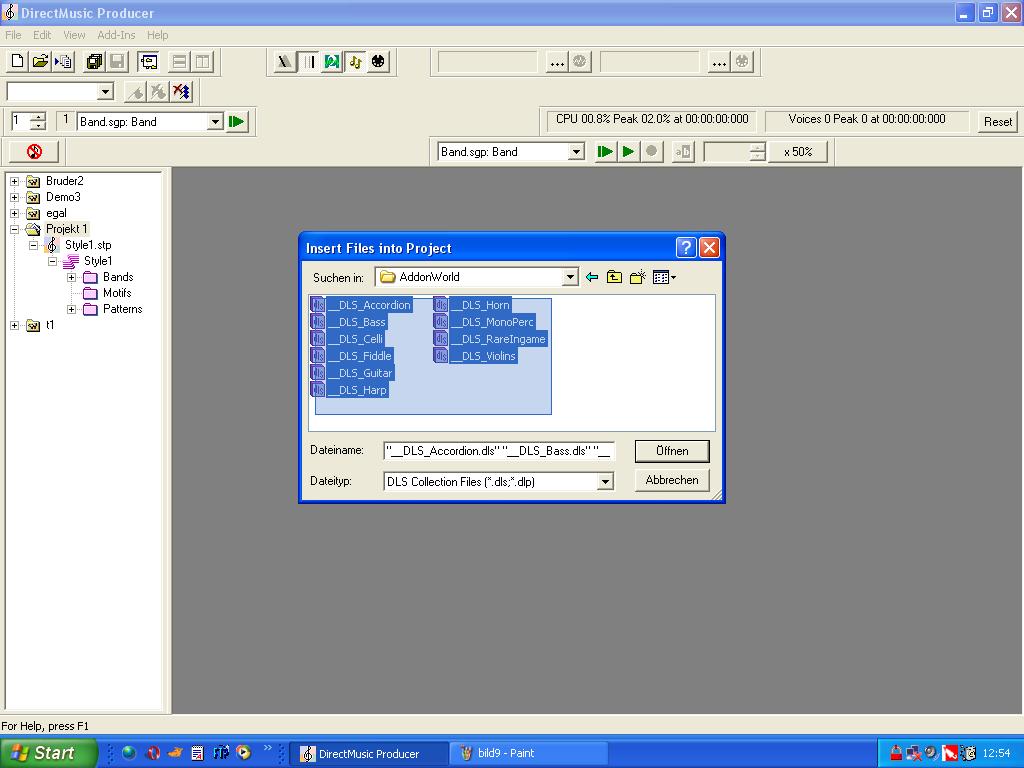
Task: Open the Add-Ins menu
Action: pos(116,35)
